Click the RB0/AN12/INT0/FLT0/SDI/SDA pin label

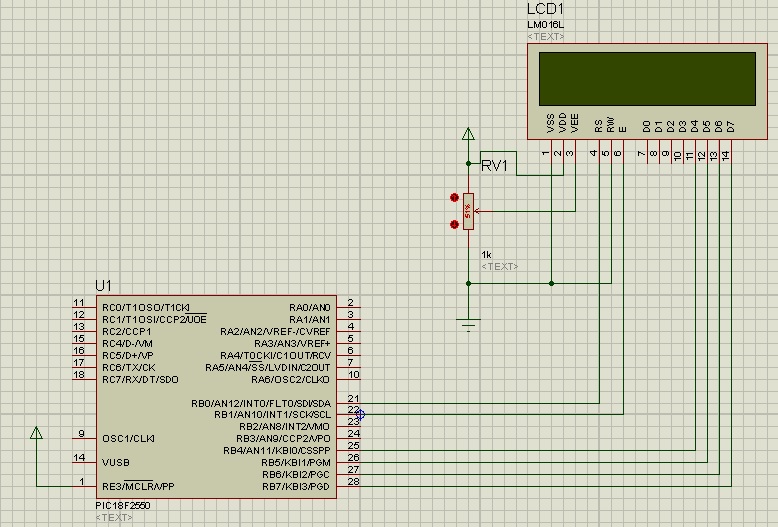pos(261,403)
